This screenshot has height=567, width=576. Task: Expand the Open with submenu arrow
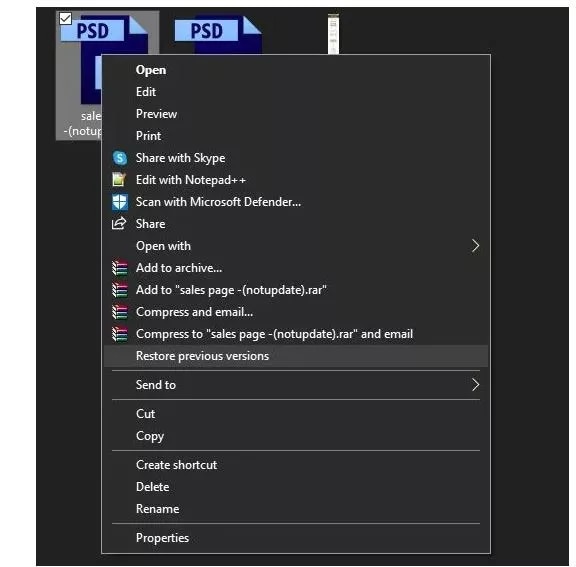[x=475, y=246]
